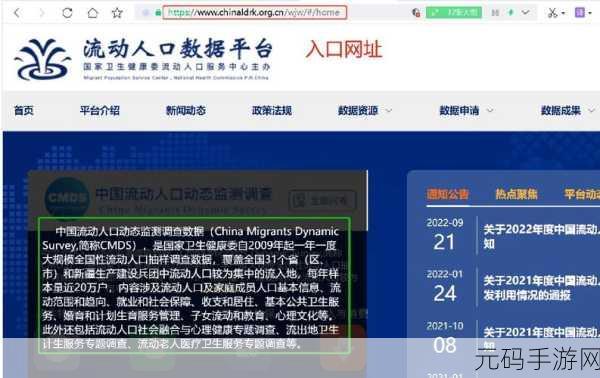Open the grid icon next to the green button
Screen dimensions: 600x378
coord(495,13)
